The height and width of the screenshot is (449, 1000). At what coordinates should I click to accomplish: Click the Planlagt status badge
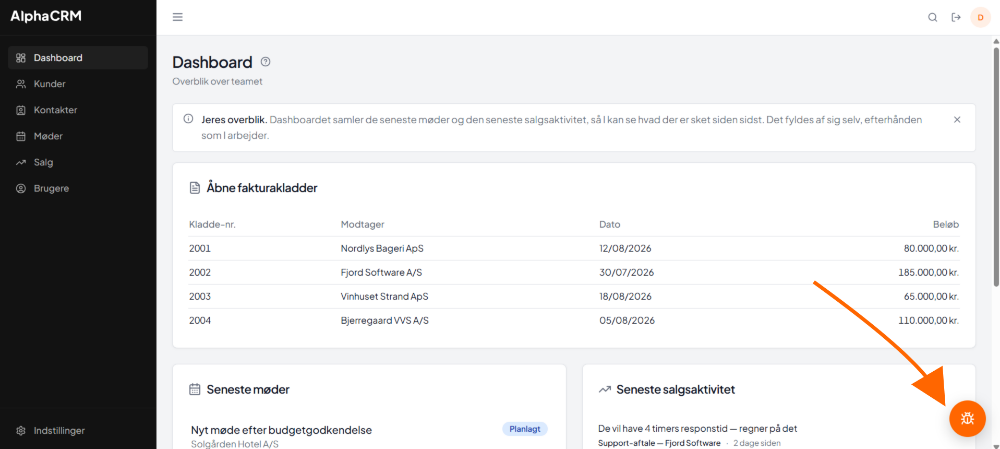(525, 429)
